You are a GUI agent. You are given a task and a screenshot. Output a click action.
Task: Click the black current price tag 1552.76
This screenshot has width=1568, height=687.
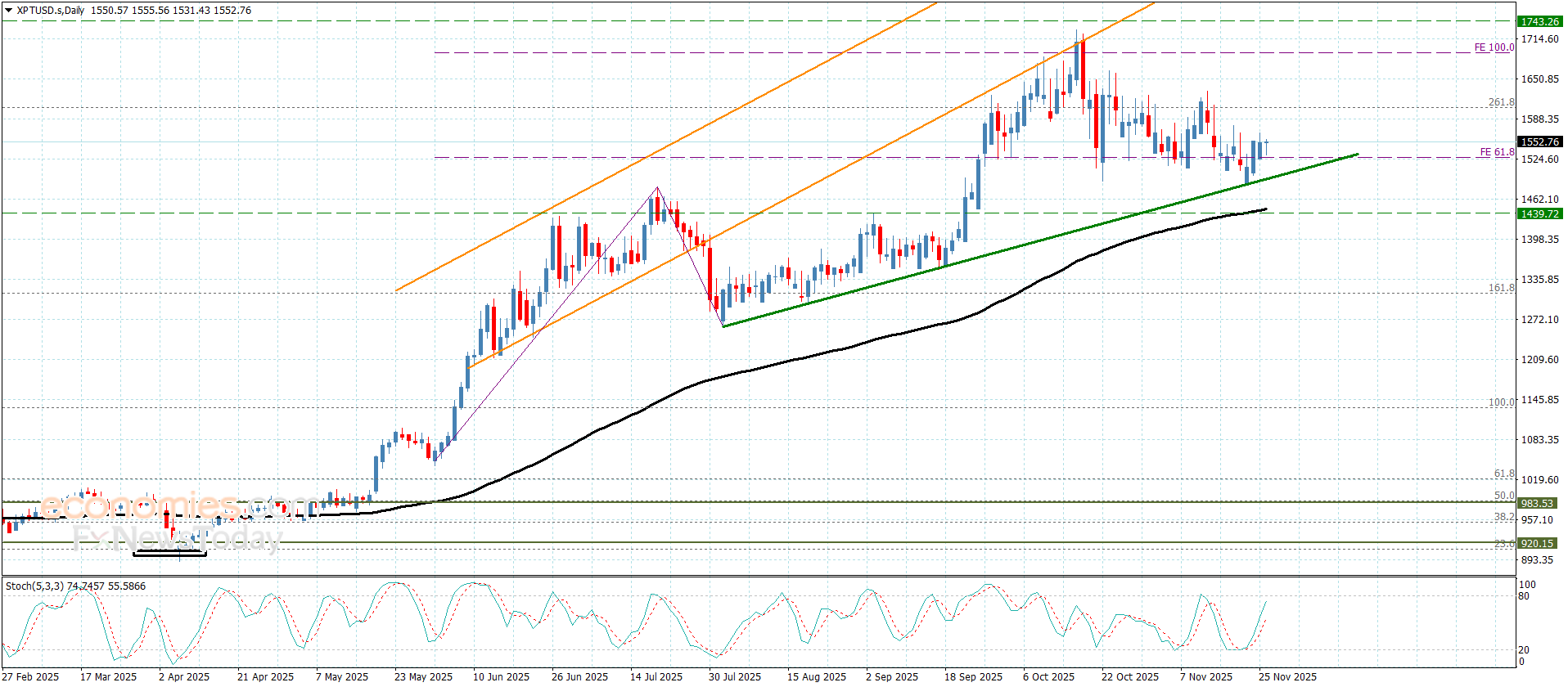[x=1539, y=142]
